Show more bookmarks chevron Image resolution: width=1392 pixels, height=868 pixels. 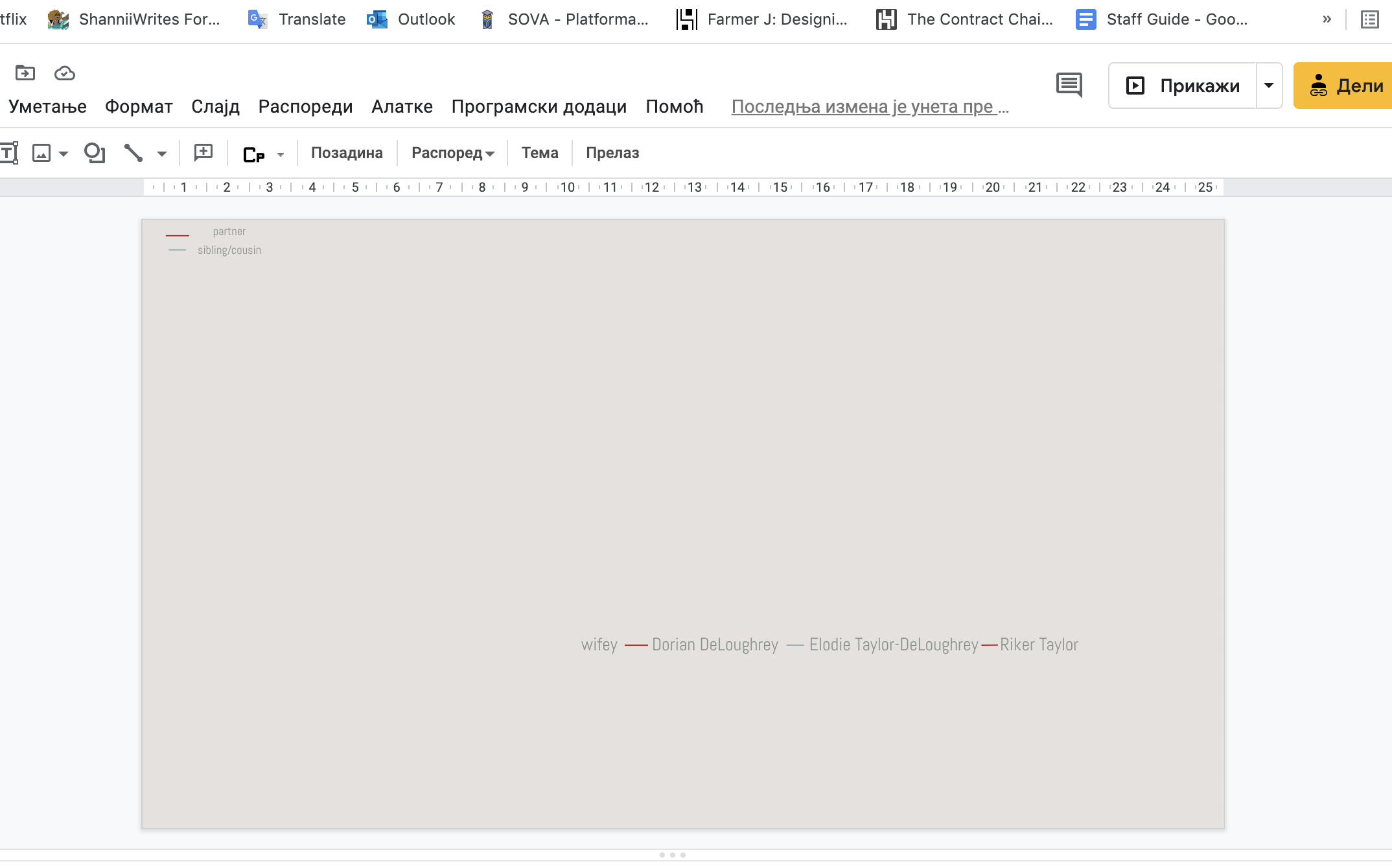pyautogui.click(x=1327, y=19)
